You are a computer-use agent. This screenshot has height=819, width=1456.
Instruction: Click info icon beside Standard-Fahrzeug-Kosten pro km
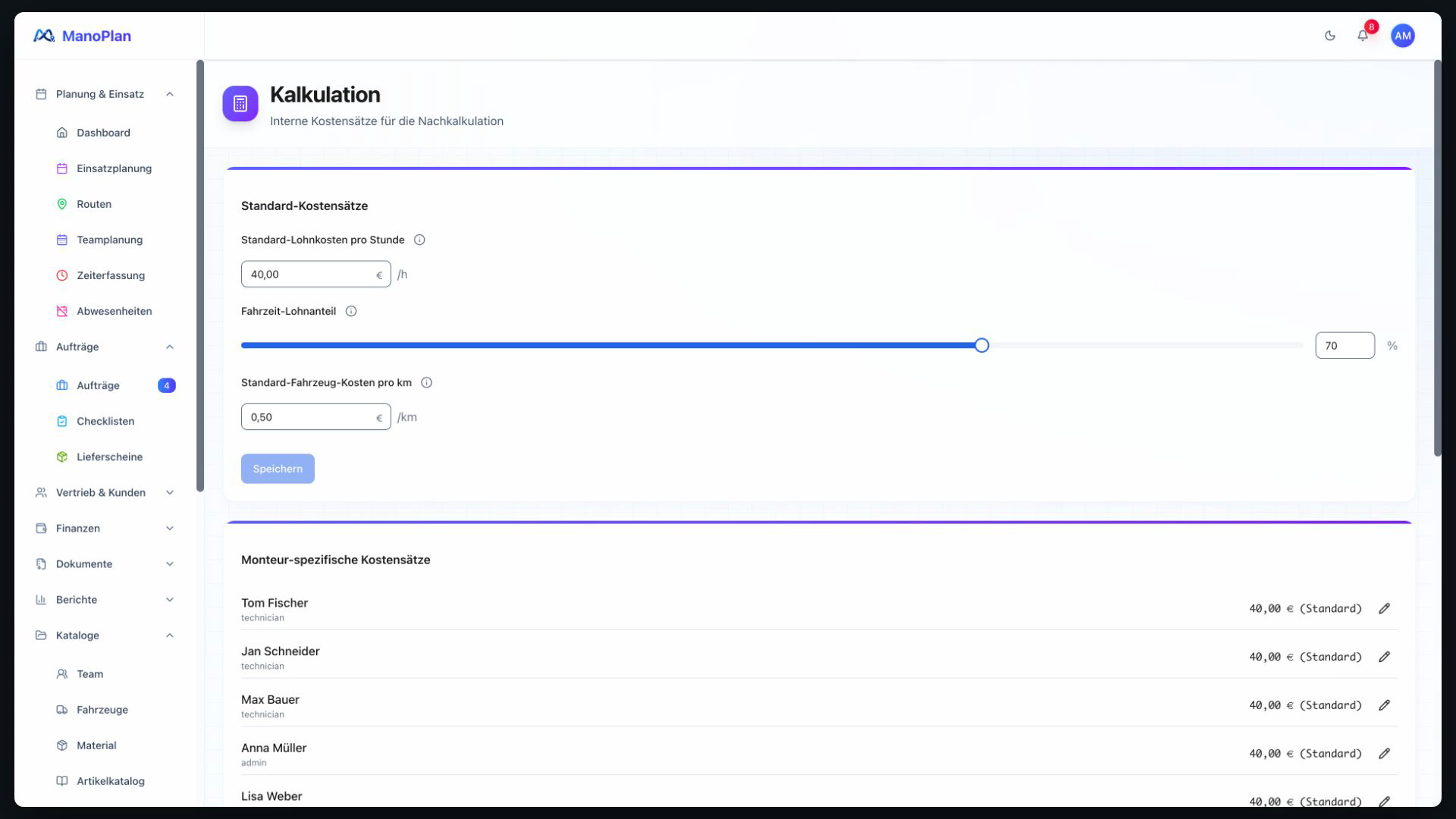pos(427,382)
